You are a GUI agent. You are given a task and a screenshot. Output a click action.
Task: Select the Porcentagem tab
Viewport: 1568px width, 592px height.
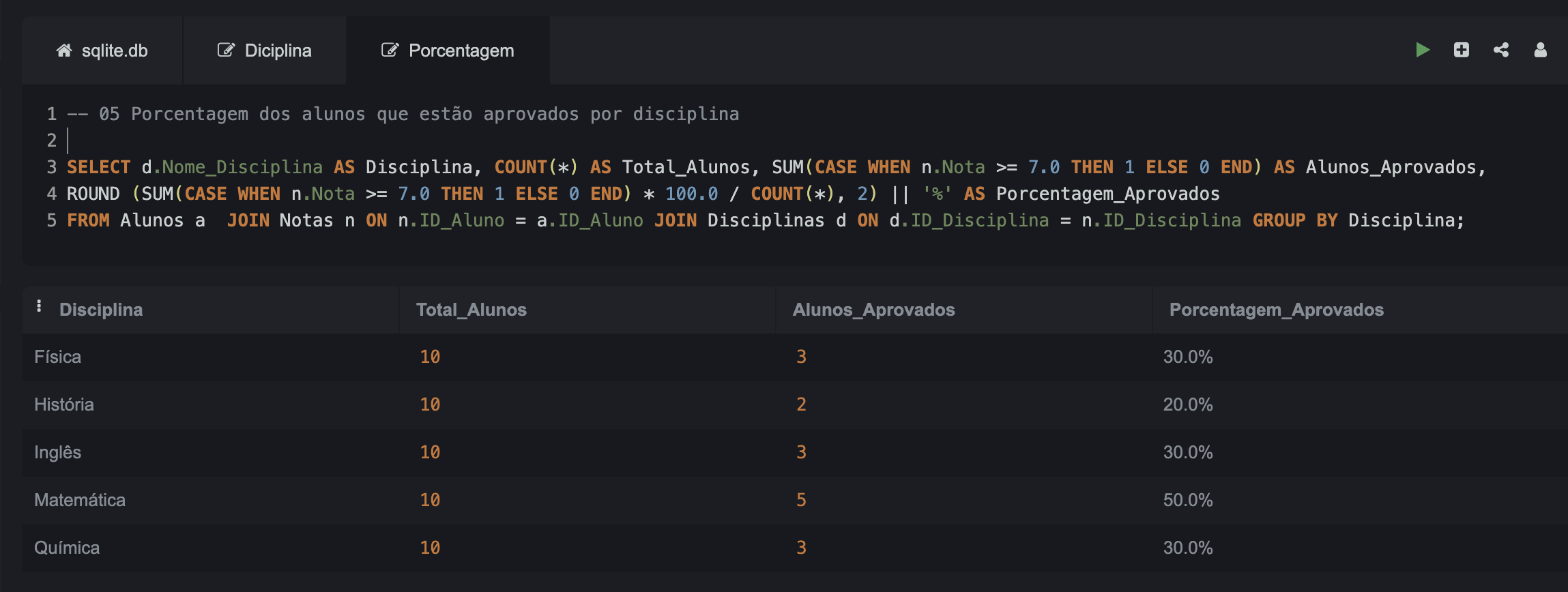click(x=448, y=50)
